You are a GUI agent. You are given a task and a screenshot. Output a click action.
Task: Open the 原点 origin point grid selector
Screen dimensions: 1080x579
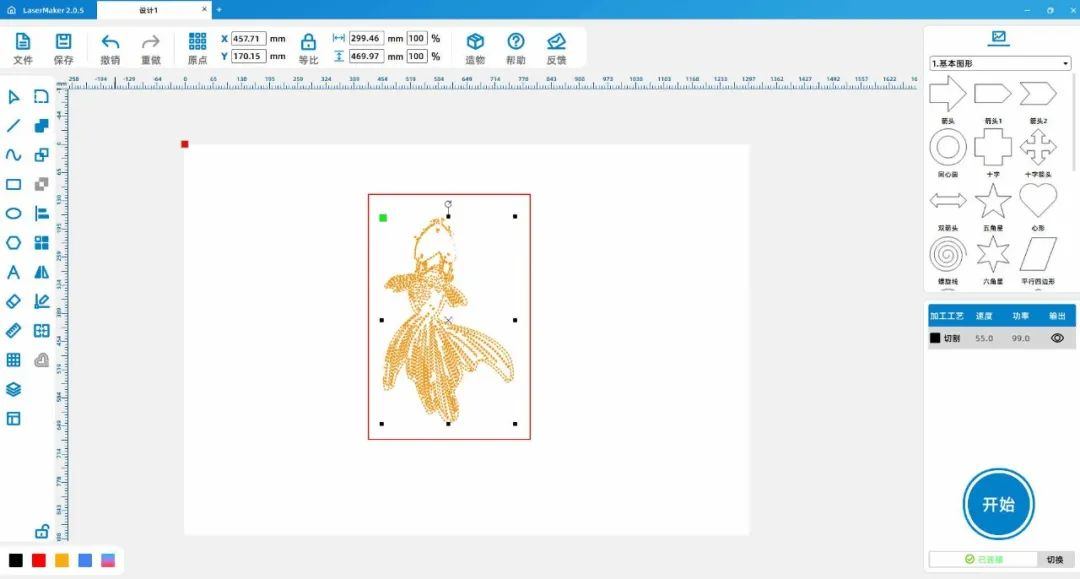pyautogui.click(x=197, y=47)
